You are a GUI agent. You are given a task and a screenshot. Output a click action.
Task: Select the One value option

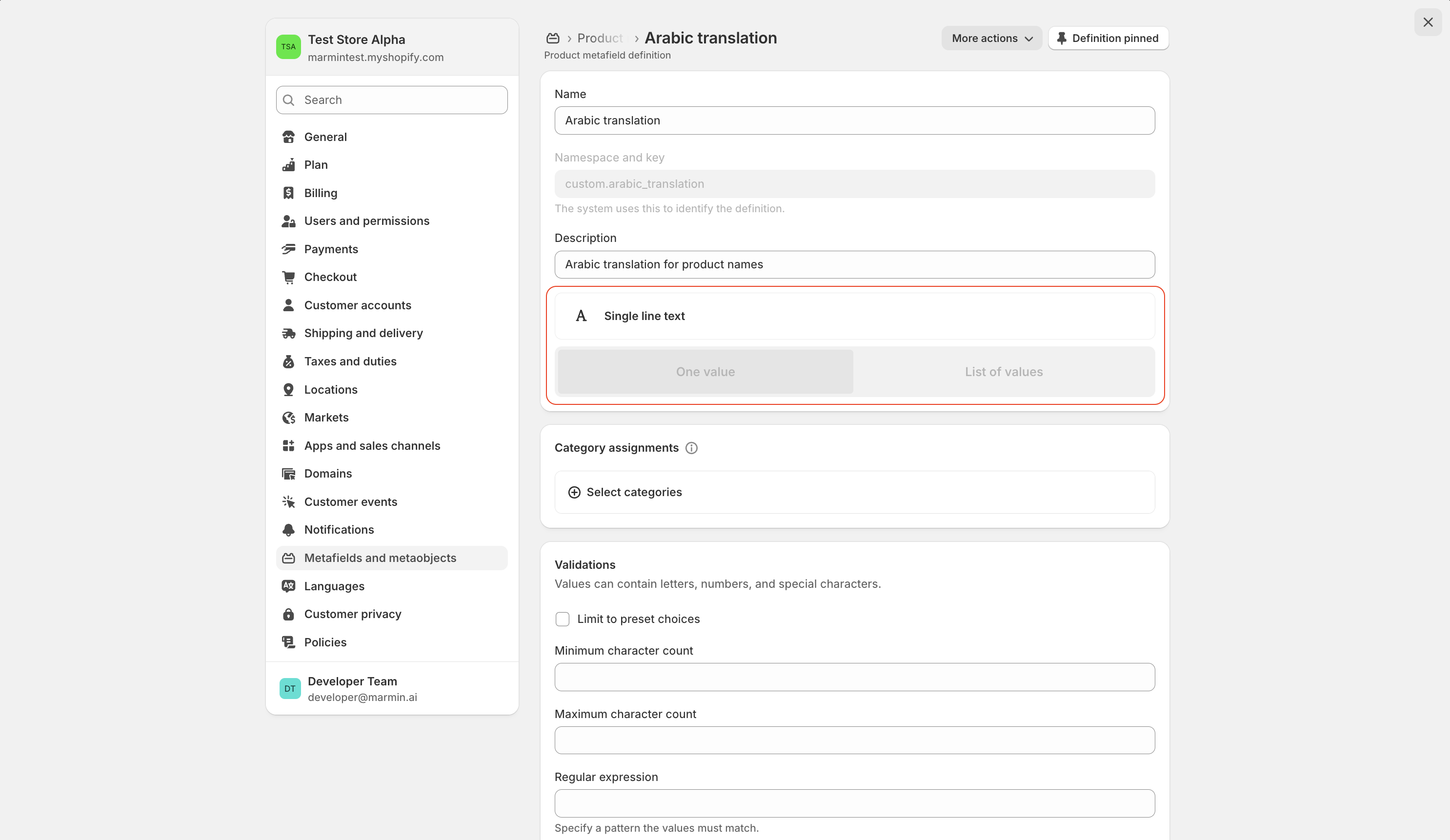click(705, 372)
